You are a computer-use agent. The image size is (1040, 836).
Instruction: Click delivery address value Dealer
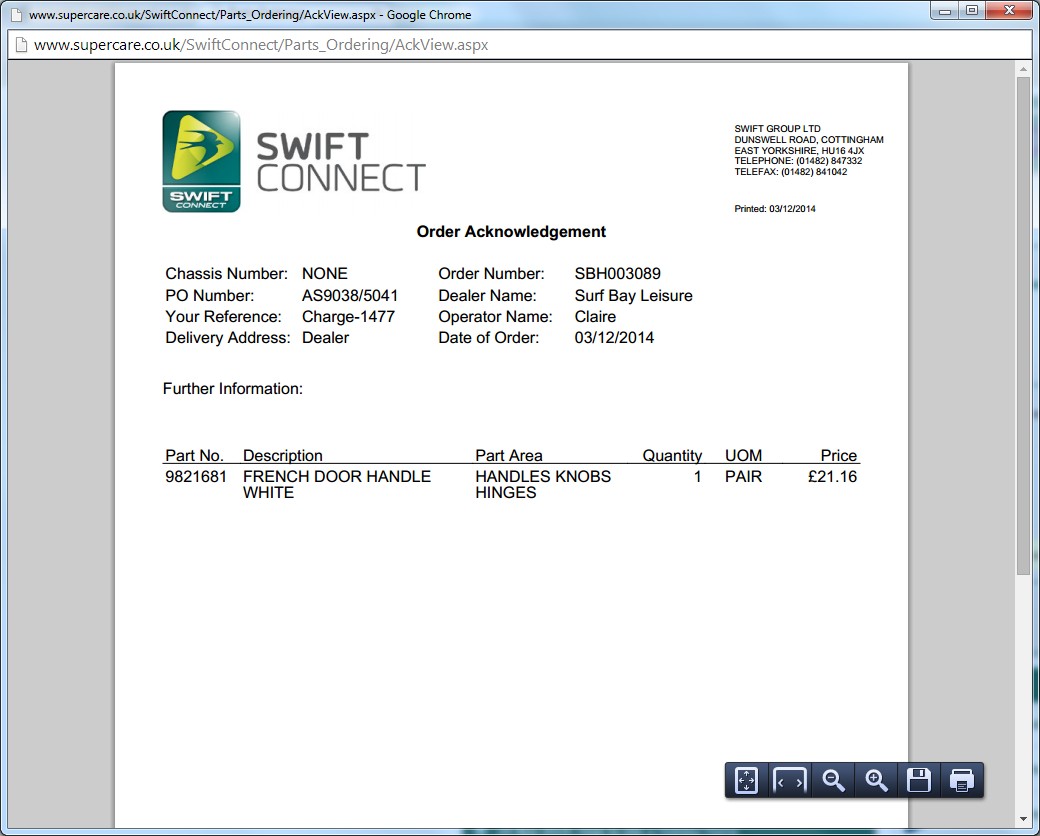(325, 338)
